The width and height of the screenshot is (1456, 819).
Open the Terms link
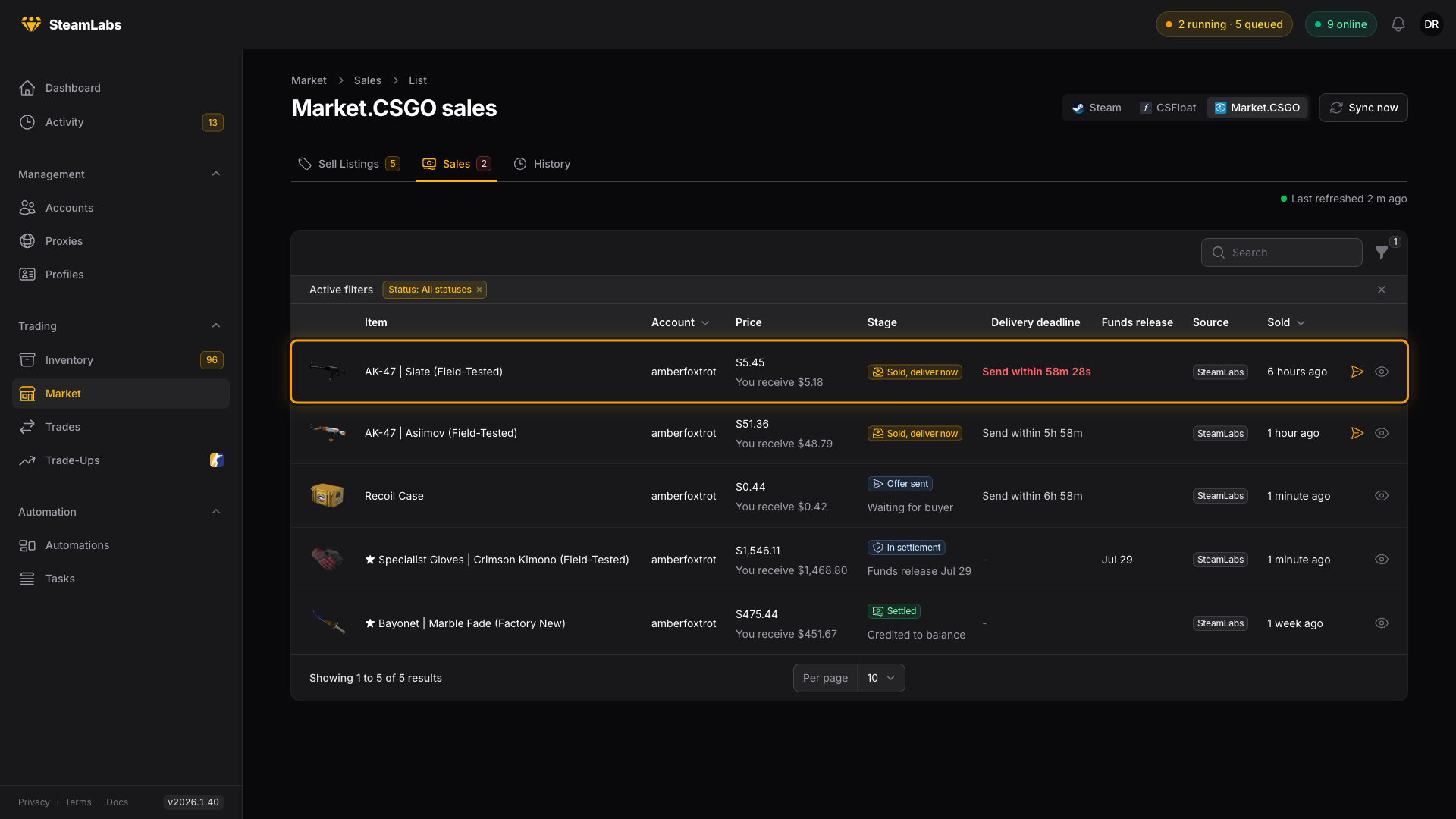click(x=78, y=802)
